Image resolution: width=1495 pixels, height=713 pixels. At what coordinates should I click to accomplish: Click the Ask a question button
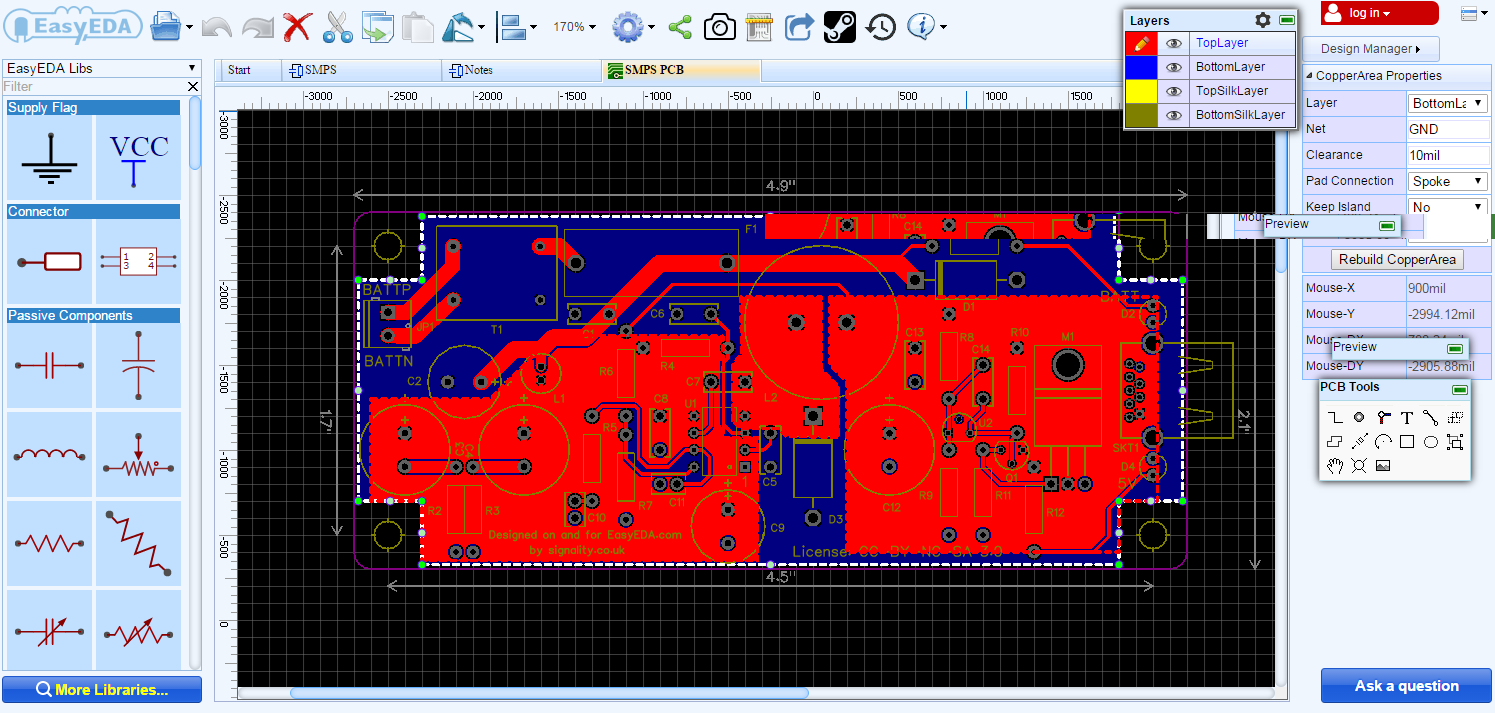coord(1406,686)
